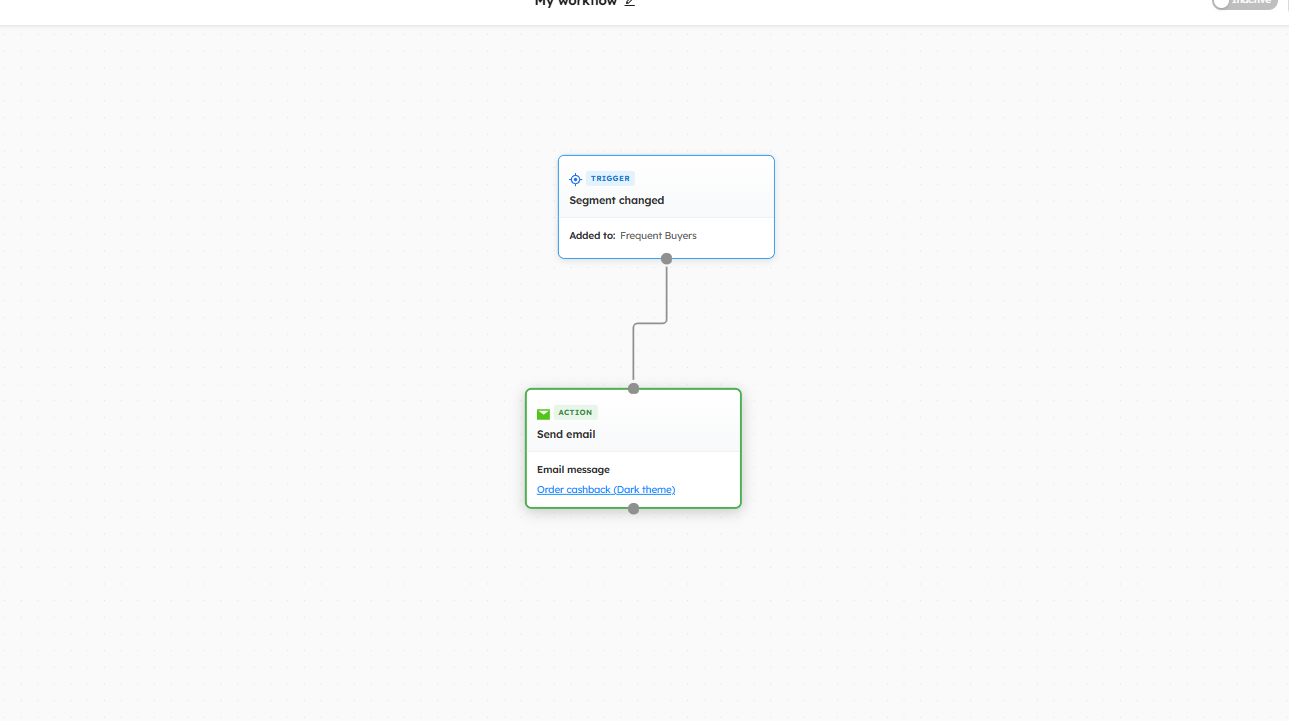The width and height of the screenshot is (1289, 721).
Task: Click the green envelope email icon
Action: (x=543, y=414)
